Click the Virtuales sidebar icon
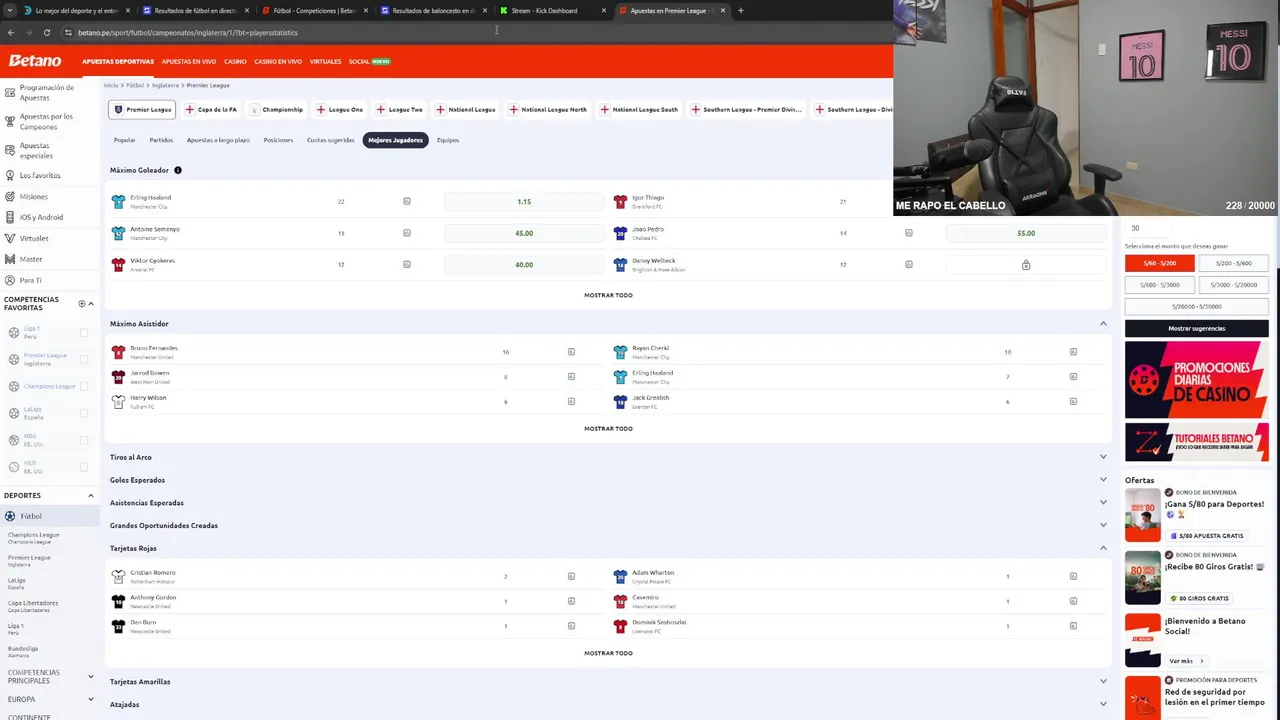The image size is (1280, 720). [x=9, y=238]
